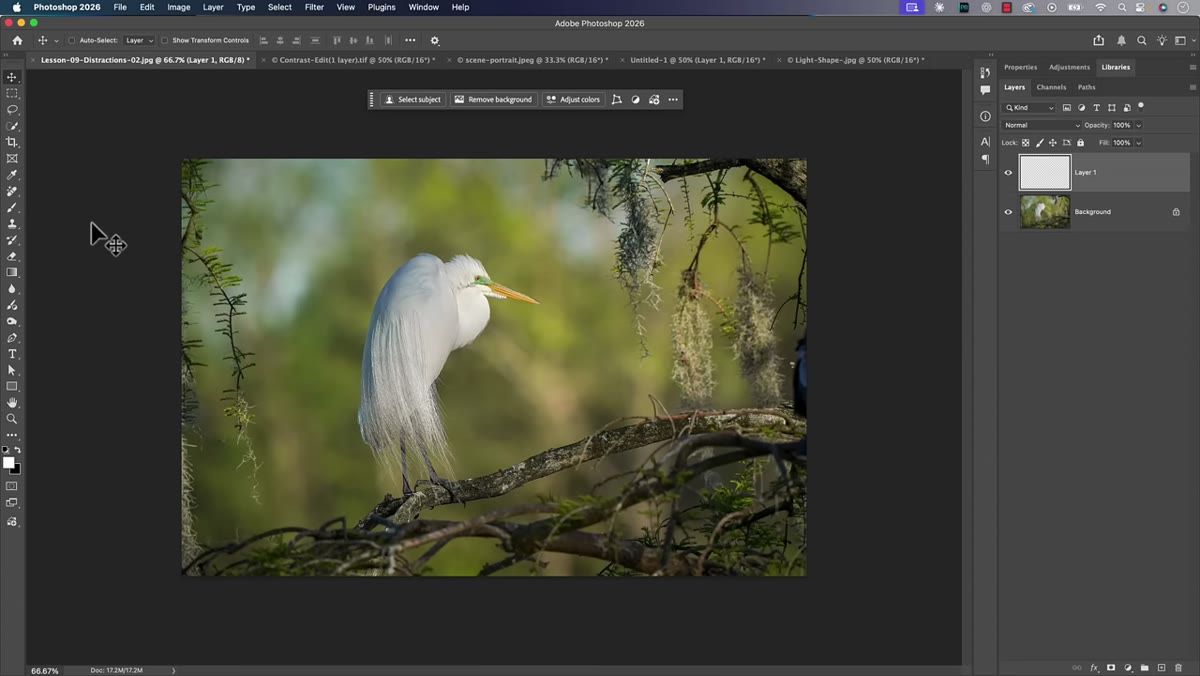The width and height of the screenshot is (1200, 676).
Task: Add a layer mask from Layers footer
Action: click(1111, 667)
